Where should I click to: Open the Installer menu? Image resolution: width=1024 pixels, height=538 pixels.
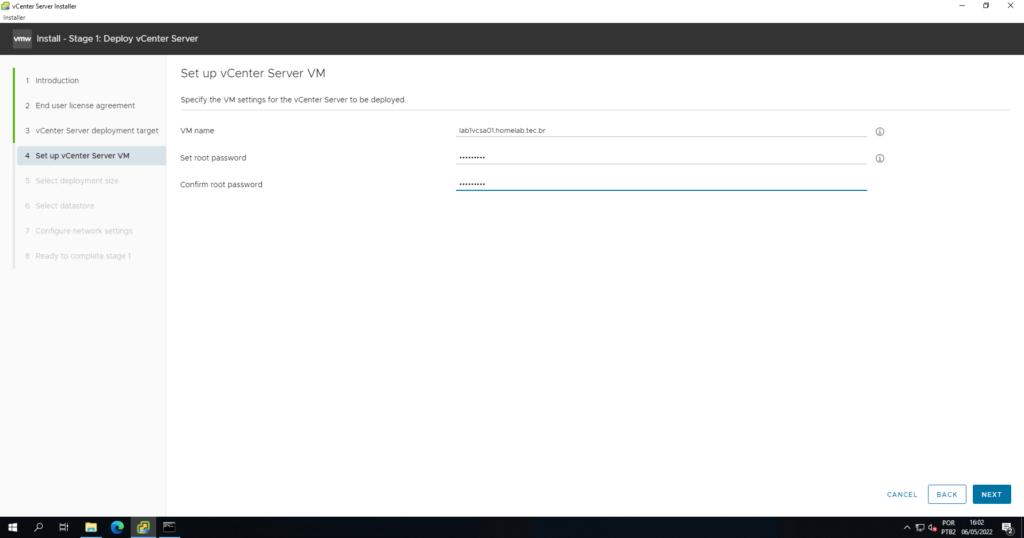[x=14, y=18]
